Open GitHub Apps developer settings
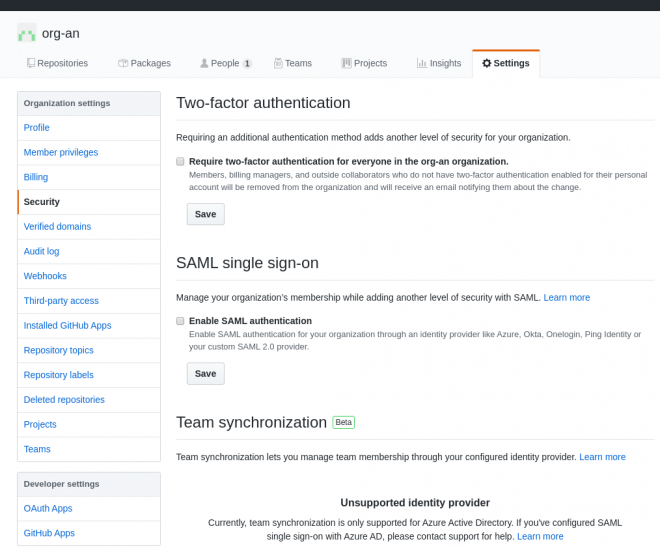This screenshot has height=548, width=660. pyautogui.click(x=89, y=533)
